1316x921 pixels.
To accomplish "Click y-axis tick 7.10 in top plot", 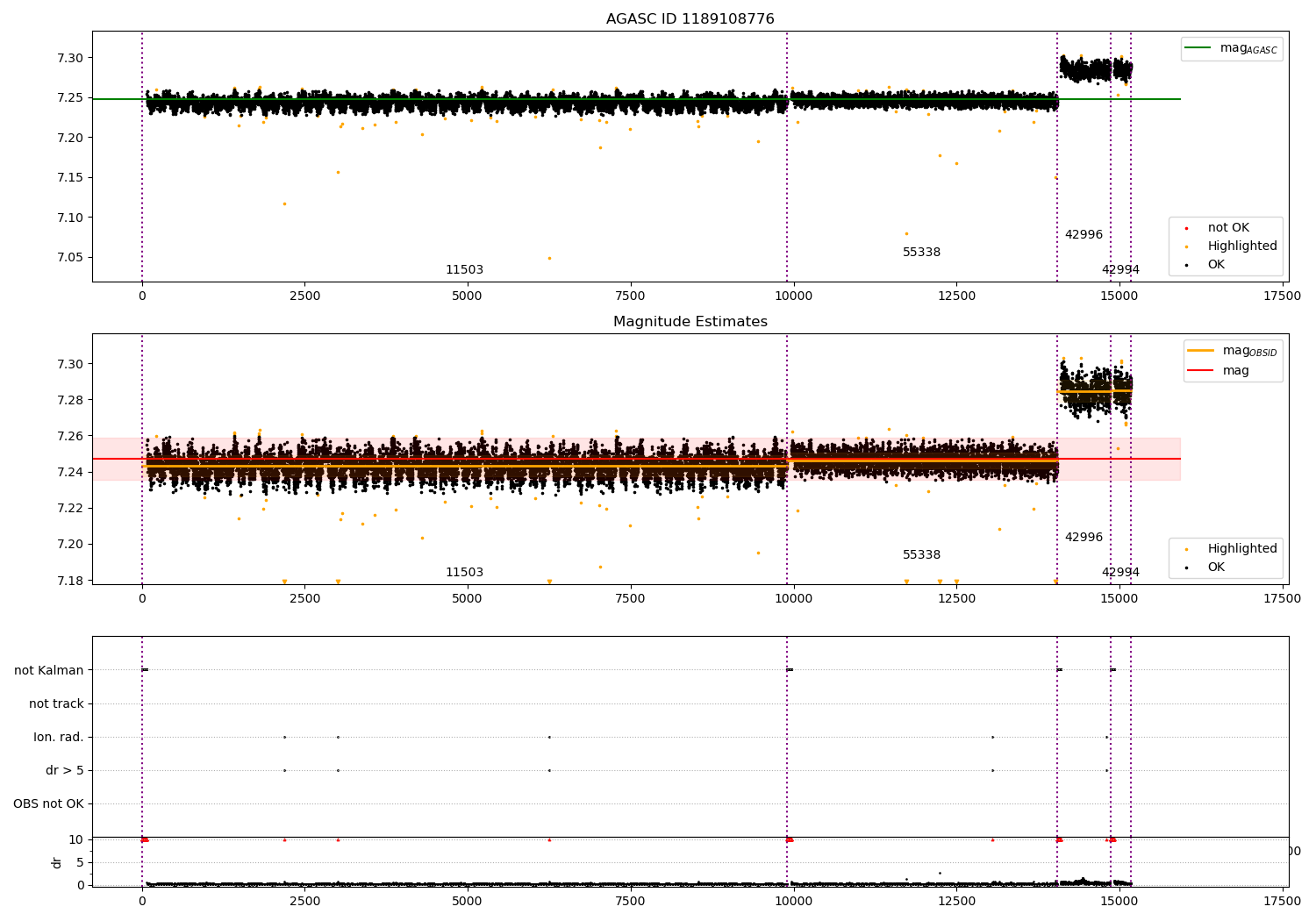I will pyautogui.click(x=70, y=218).
